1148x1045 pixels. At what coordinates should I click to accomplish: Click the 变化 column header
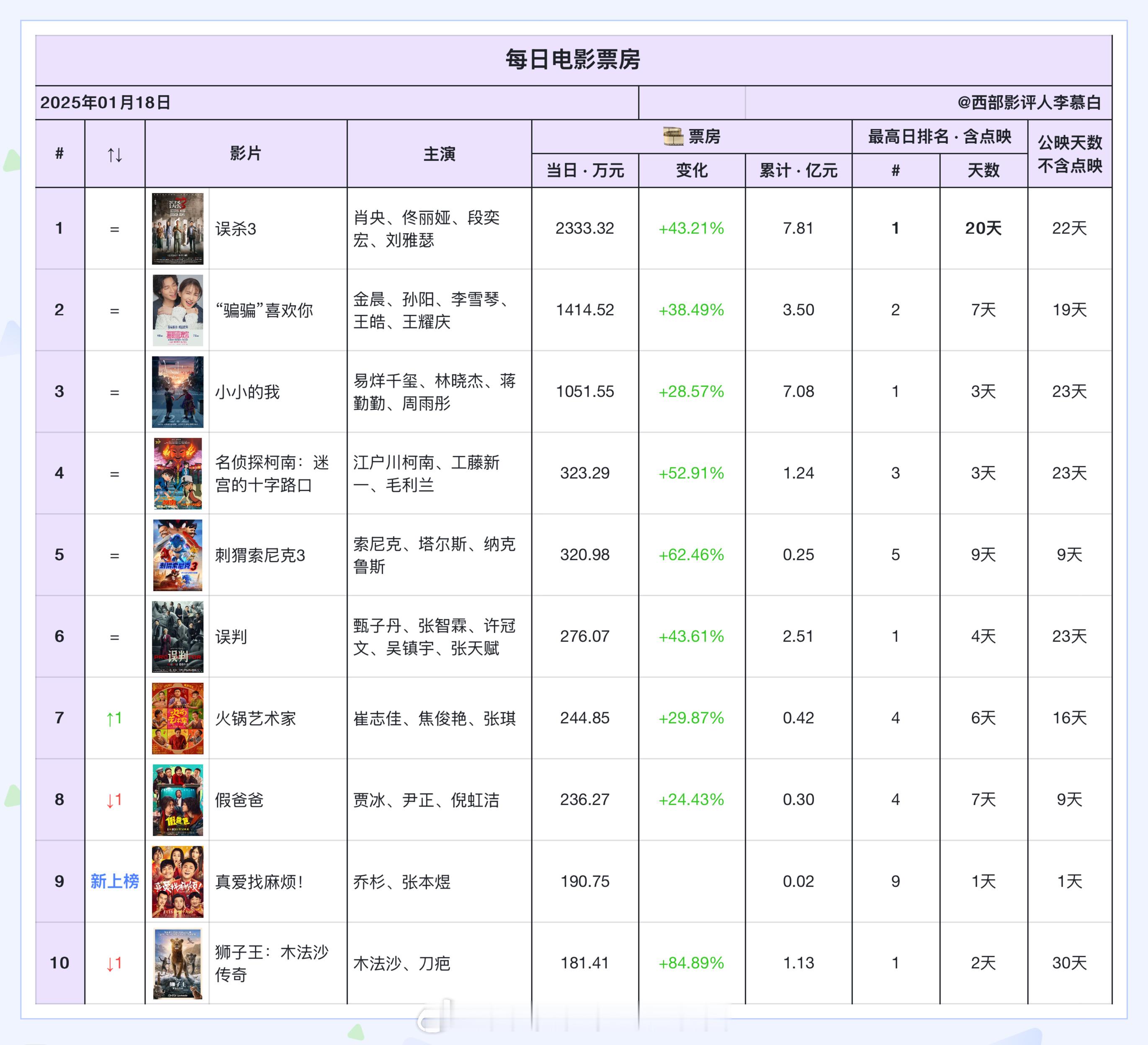692,170
